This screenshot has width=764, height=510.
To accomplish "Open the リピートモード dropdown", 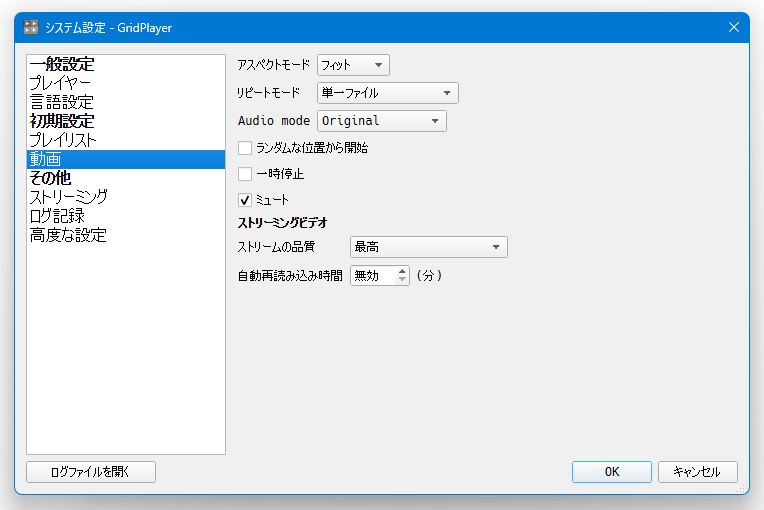I will [x=387, y=93].
